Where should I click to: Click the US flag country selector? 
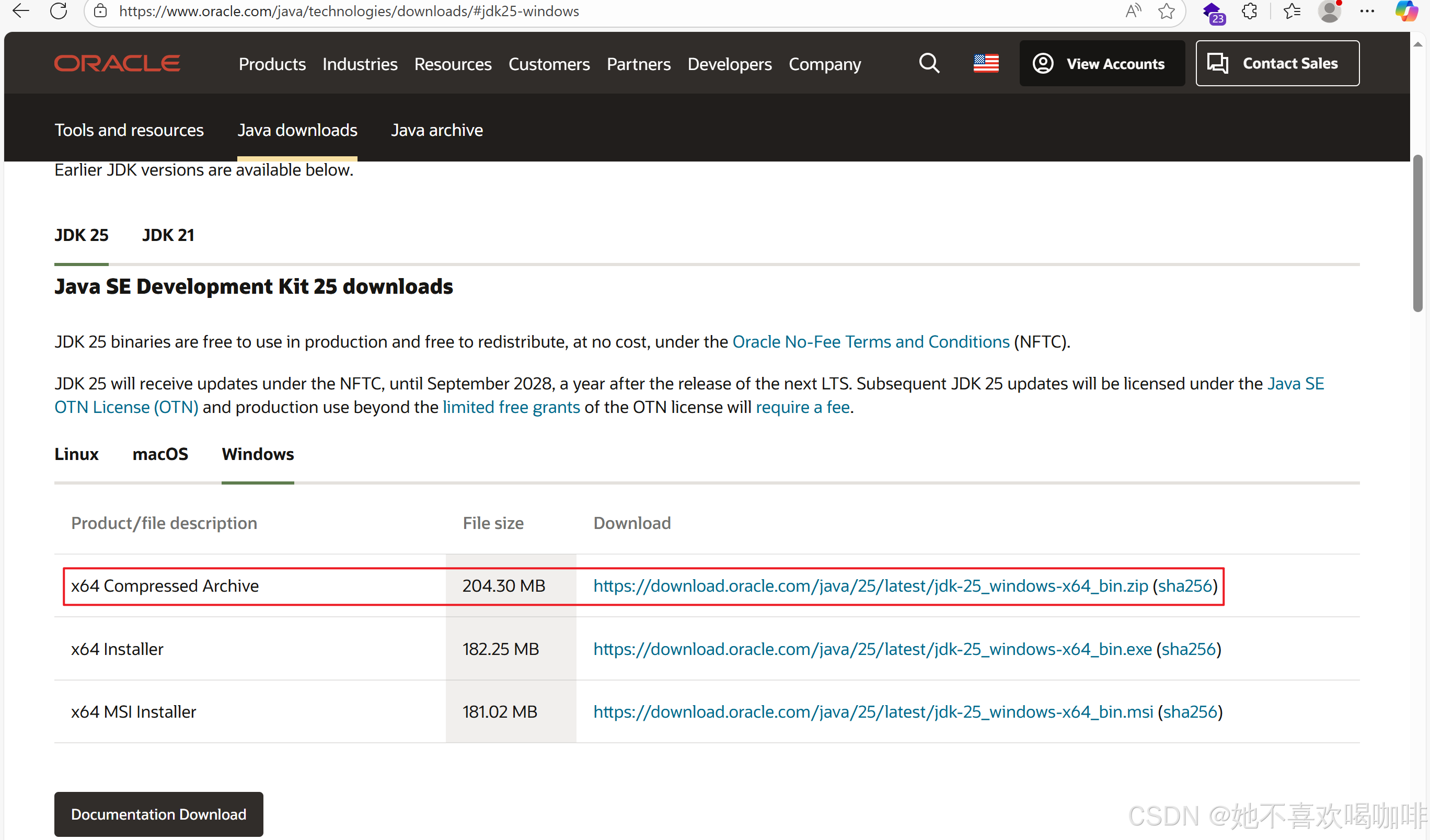click(986, 64)
